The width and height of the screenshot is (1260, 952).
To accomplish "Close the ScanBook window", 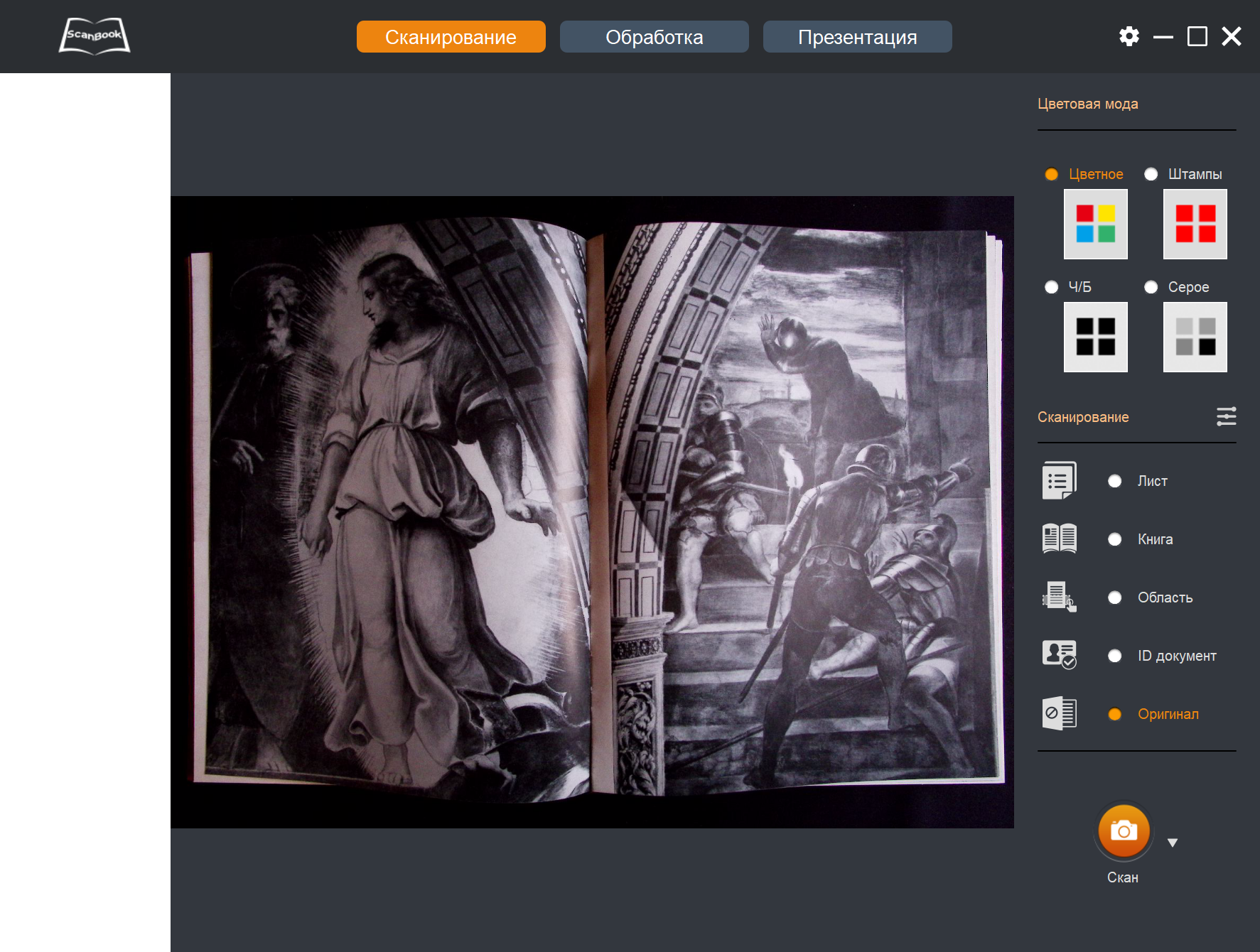I will (x=1232, y=36).
